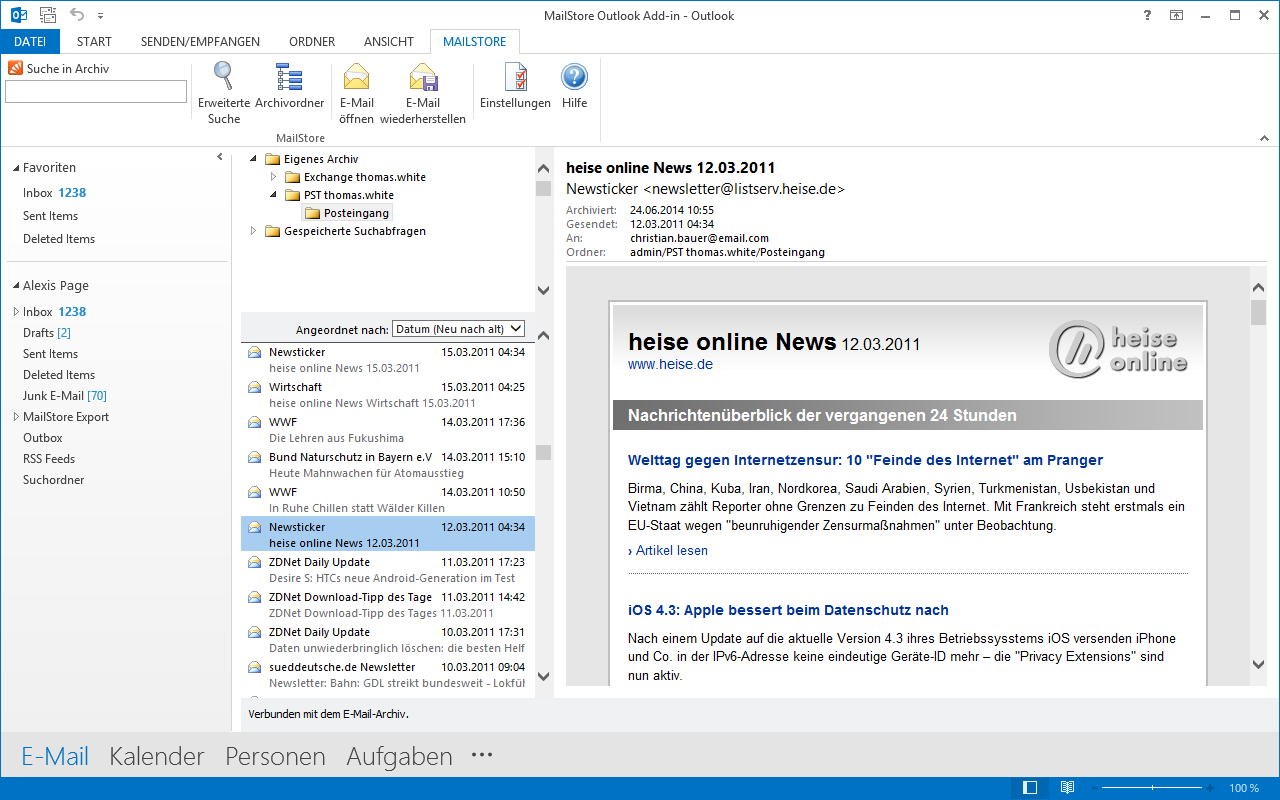Open iOS 4.3 Datenschutz headline
The width and height of the screenshot is (1280, 800).
coord(788,610)
